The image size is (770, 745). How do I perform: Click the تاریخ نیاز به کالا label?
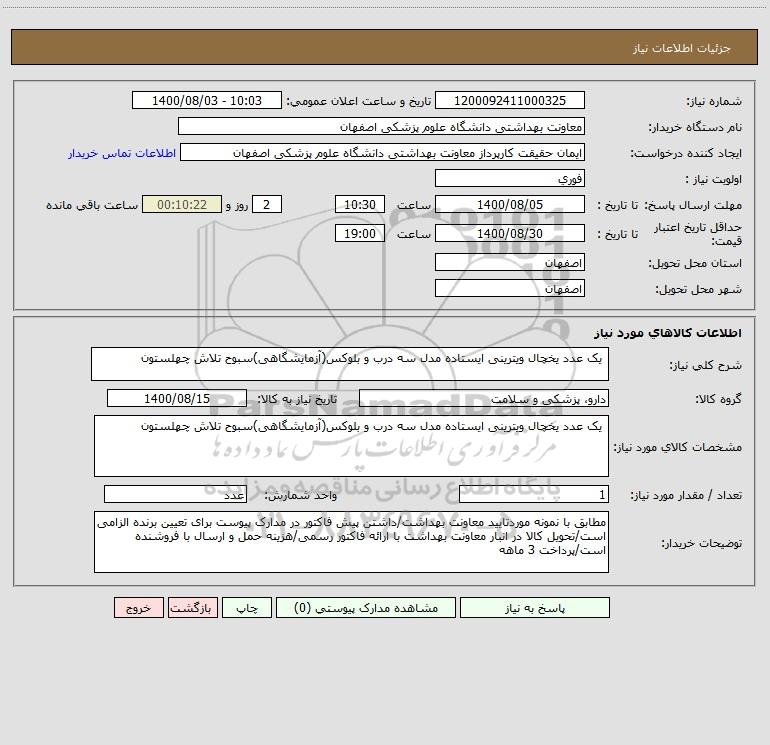point(298,399)
